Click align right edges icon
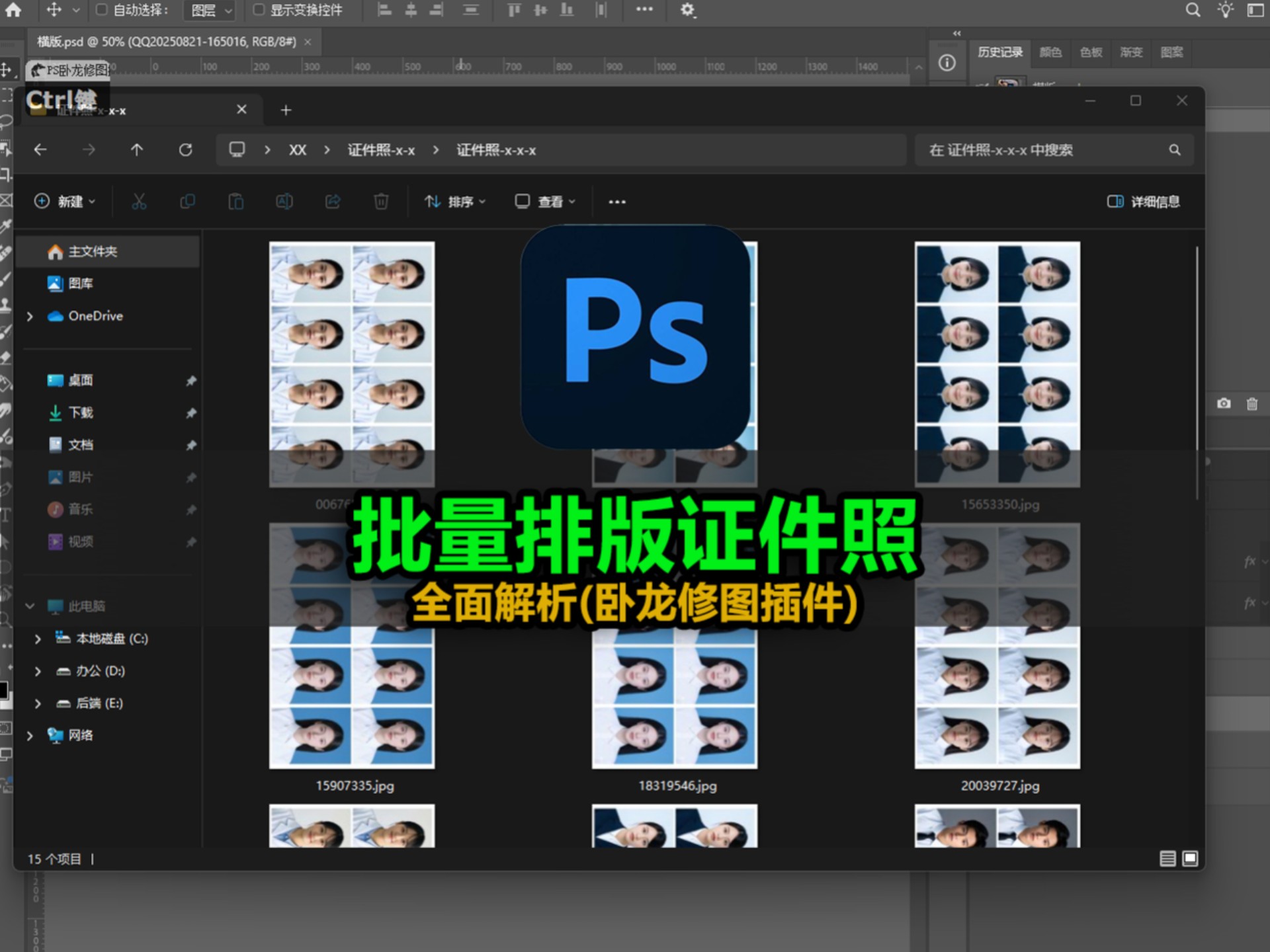The width and height of the screenshot is (1270, 952). coord(437,10)
